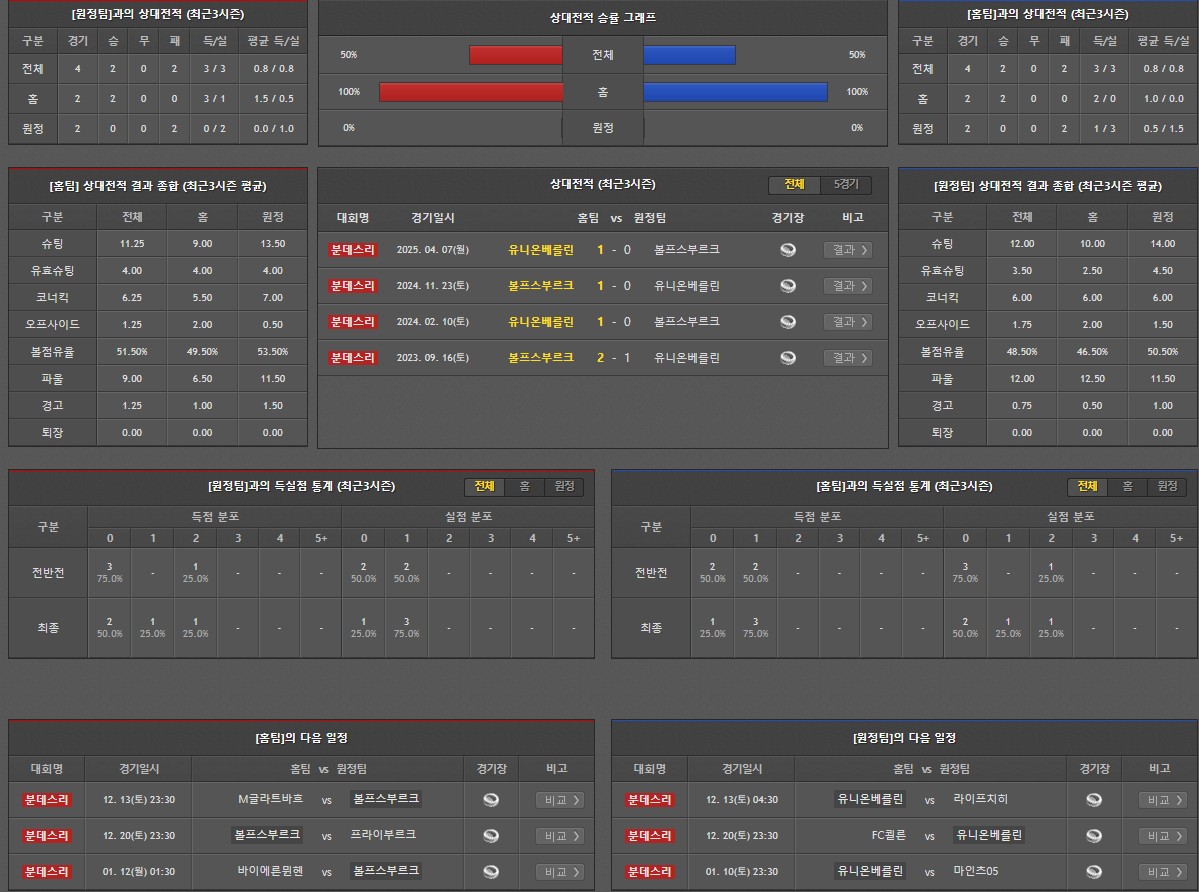Expand 비교 for 볼프스부르크 vs 프라이부르크
1199x892 pixels.
point(560,836)
